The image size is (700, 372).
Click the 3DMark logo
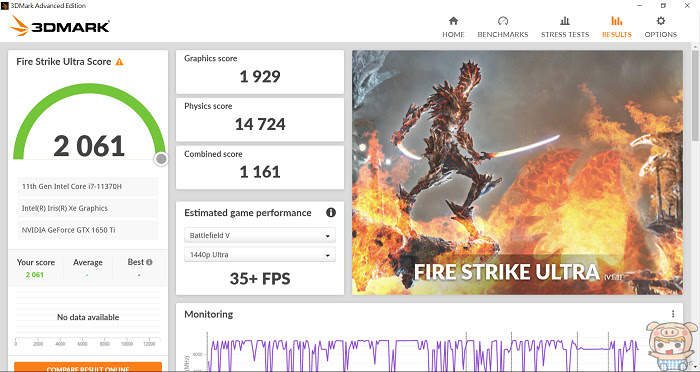click(60, 26)
